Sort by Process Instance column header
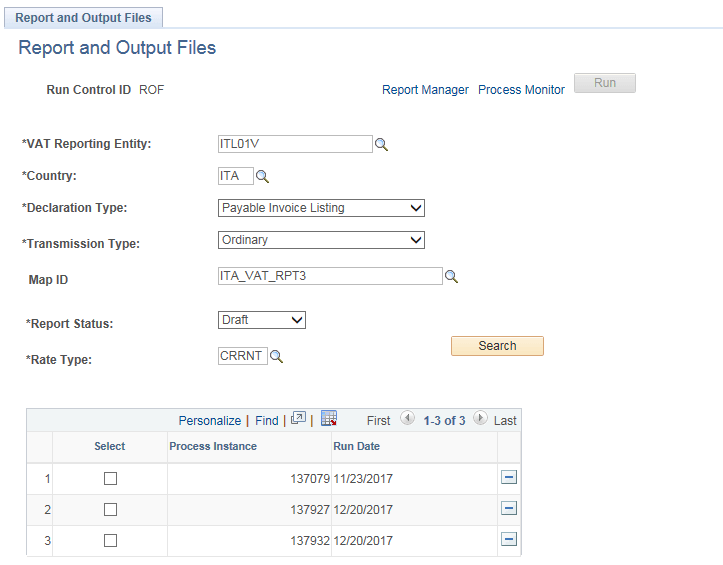723x565 pixels. (213, 446)
